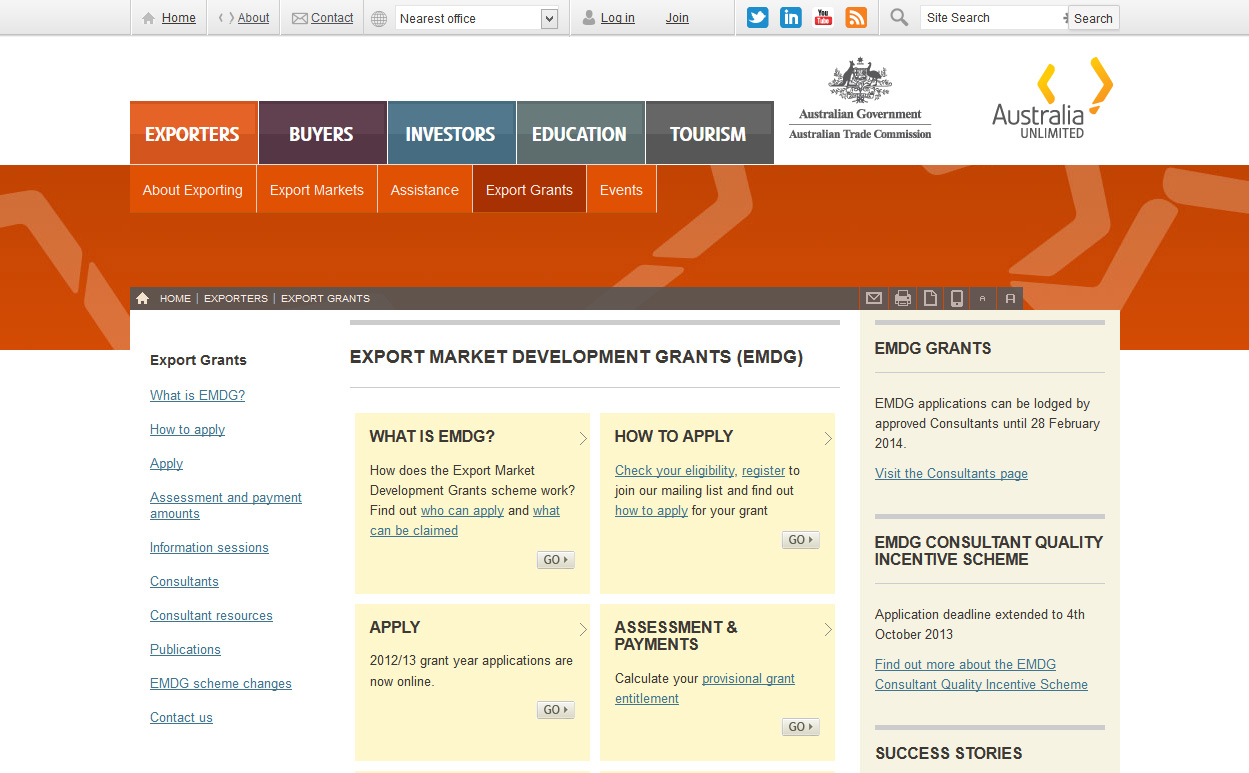Open the LinkedIn social icon
This screenshot has height=773, width=1249.
point(791,17)
